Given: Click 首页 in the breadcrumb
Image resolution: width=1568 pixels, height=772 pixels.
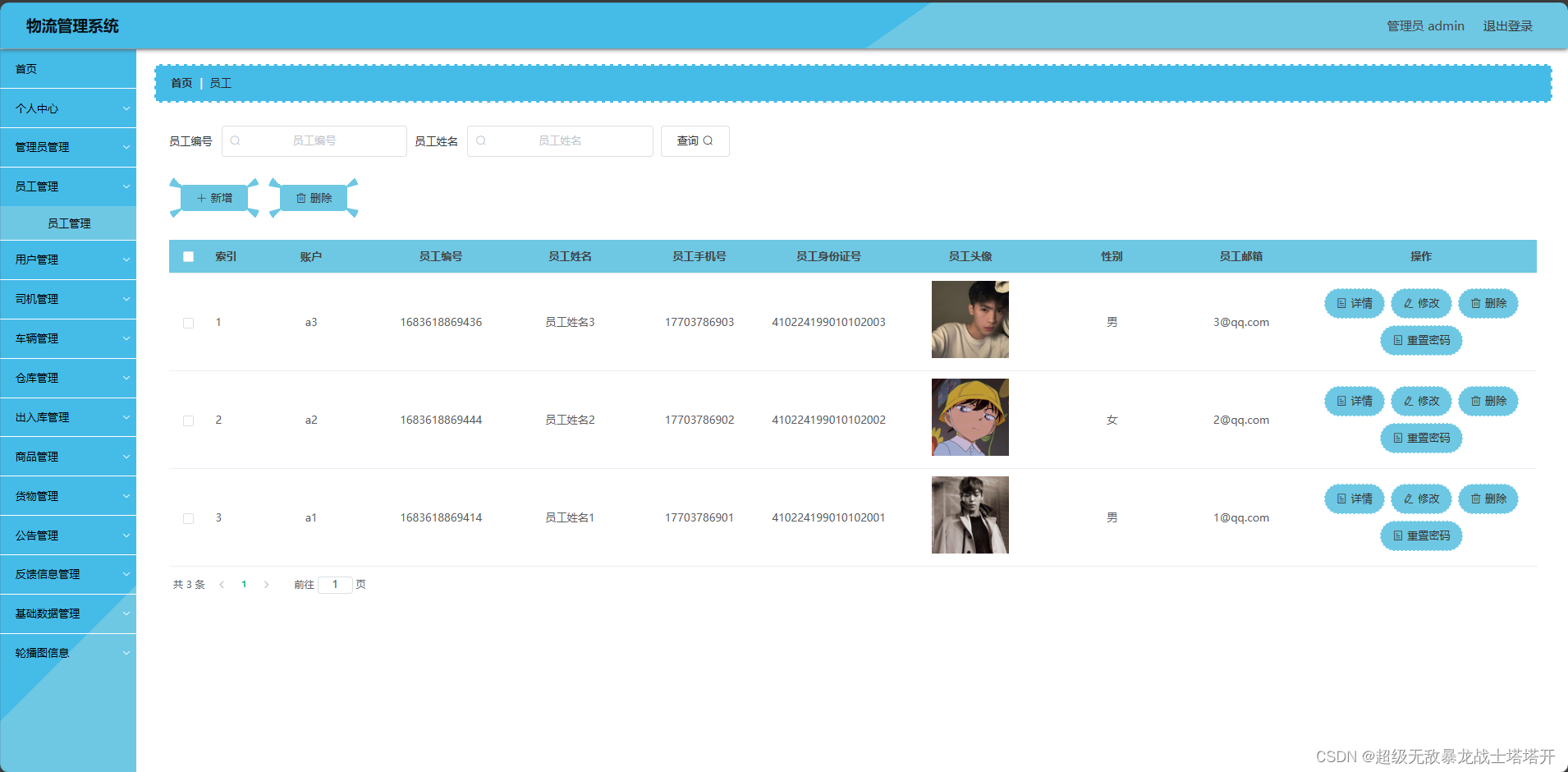Looking at the screenshot, I should 181,83.
